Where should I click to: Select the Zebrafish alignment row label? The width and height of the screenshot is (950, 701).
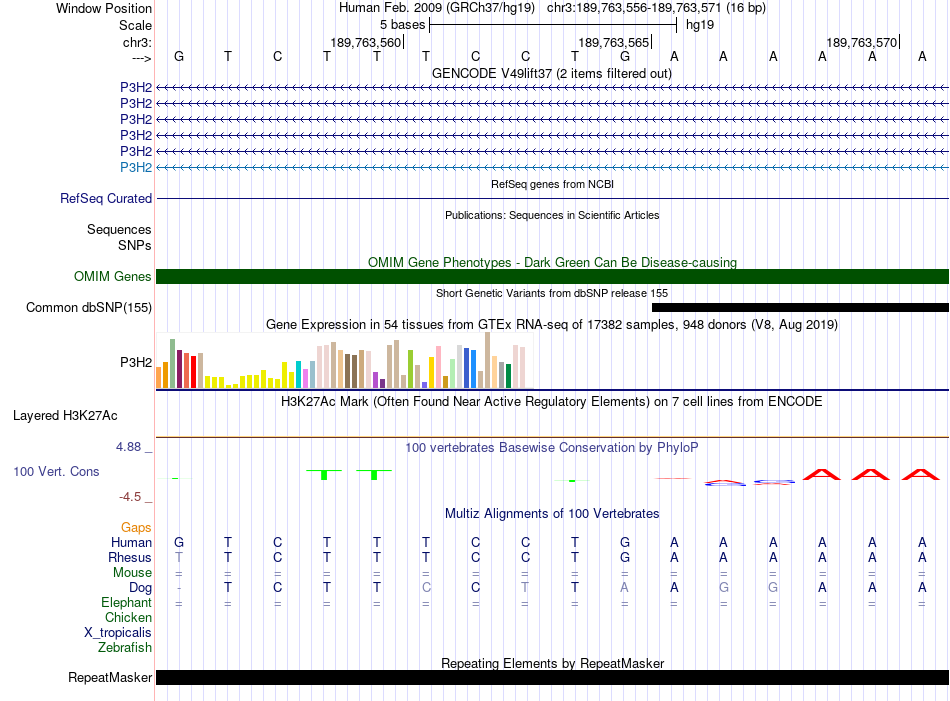[125, 648]
